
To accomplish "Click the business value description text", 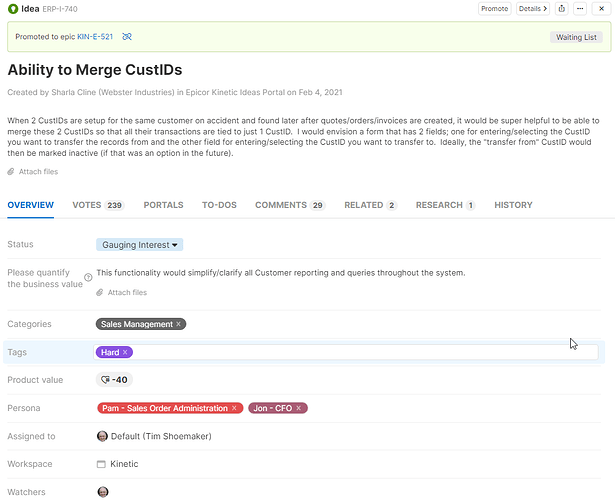I will pyautogui.click(x=281, y=273).
